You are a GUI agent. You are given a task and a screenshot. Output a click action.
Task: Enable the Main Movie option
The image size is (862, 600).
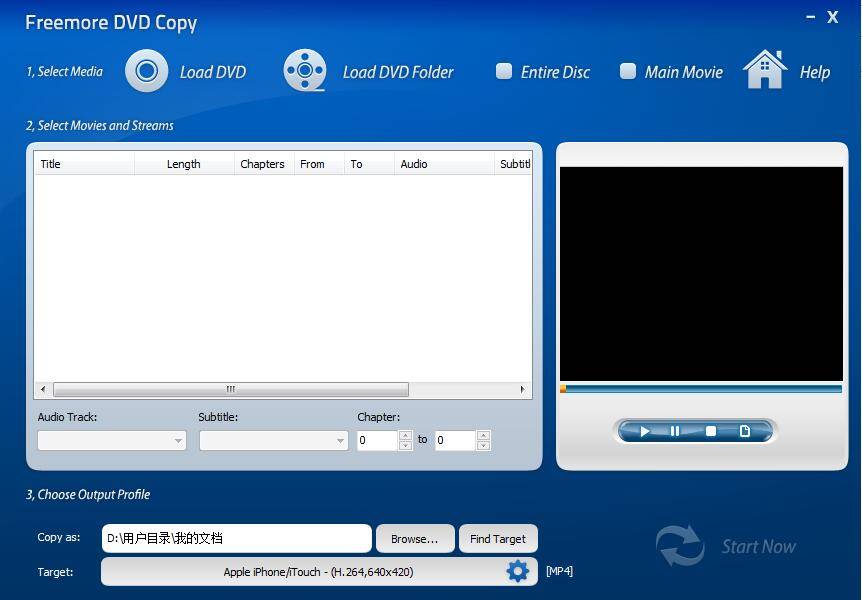tap(628, 71)
